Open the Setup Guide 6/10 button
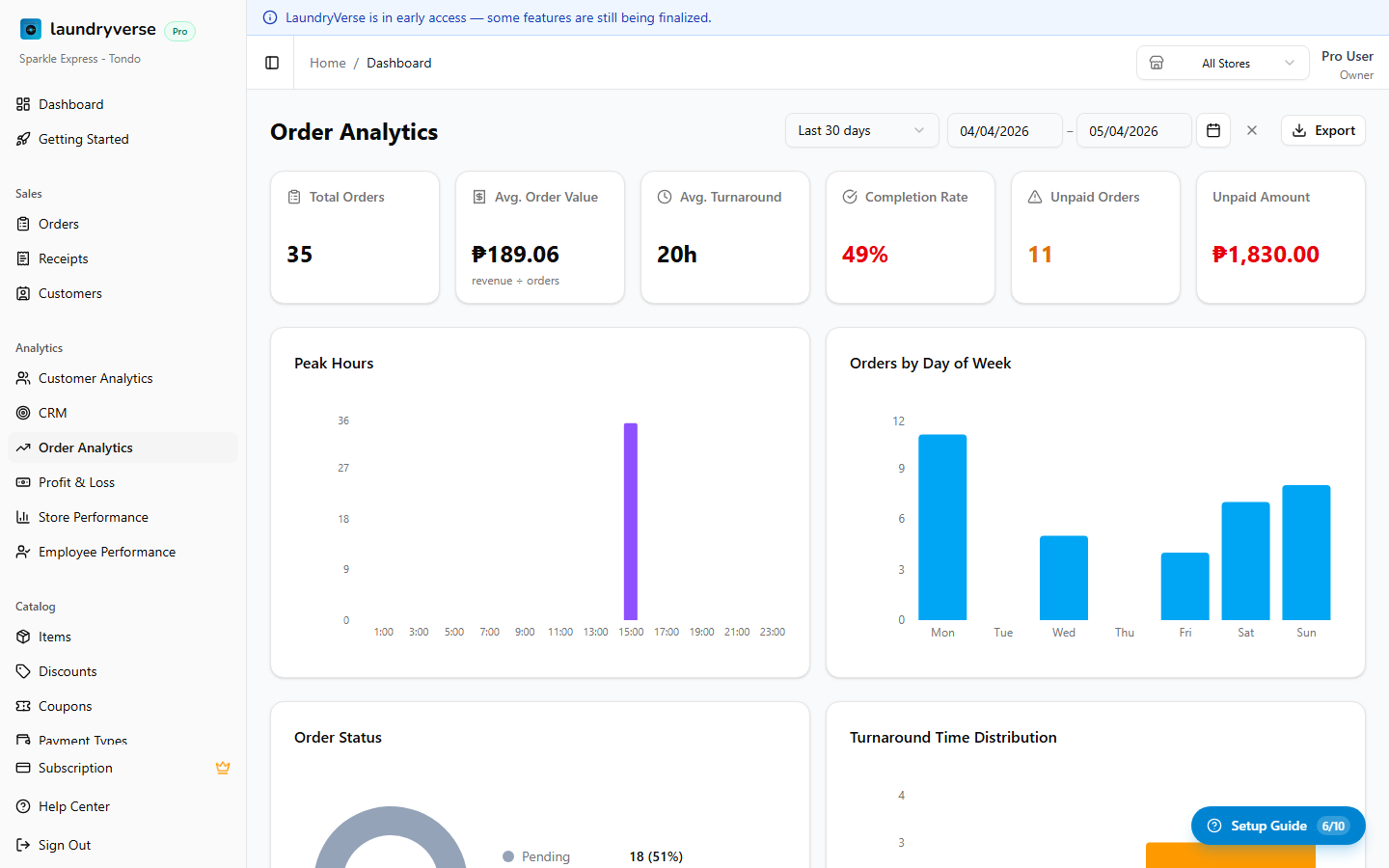The image size is (1389, 868). 1278,826
